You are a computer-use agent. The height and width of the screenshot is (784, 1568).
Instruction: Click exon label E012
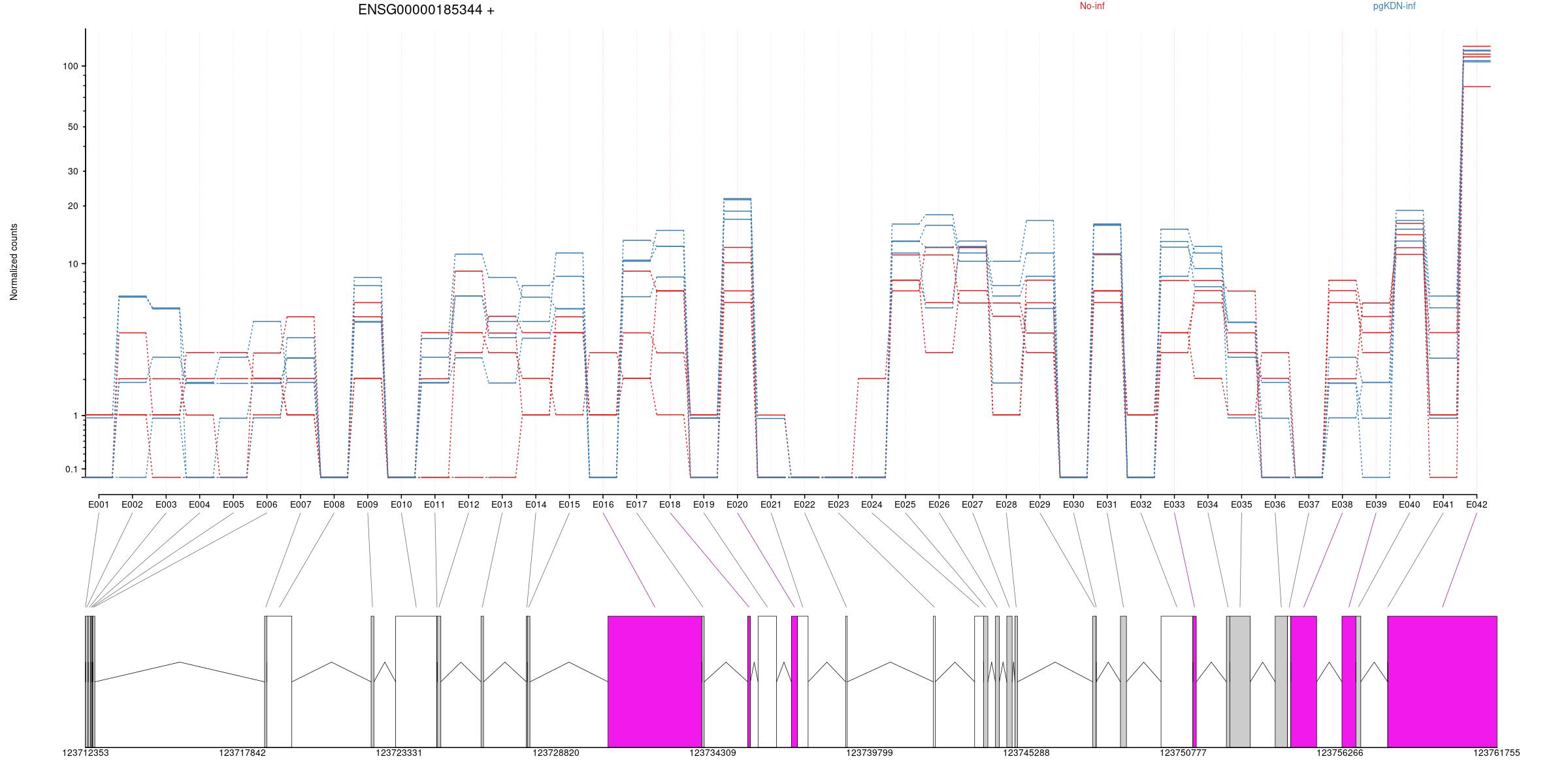(468, 504)
